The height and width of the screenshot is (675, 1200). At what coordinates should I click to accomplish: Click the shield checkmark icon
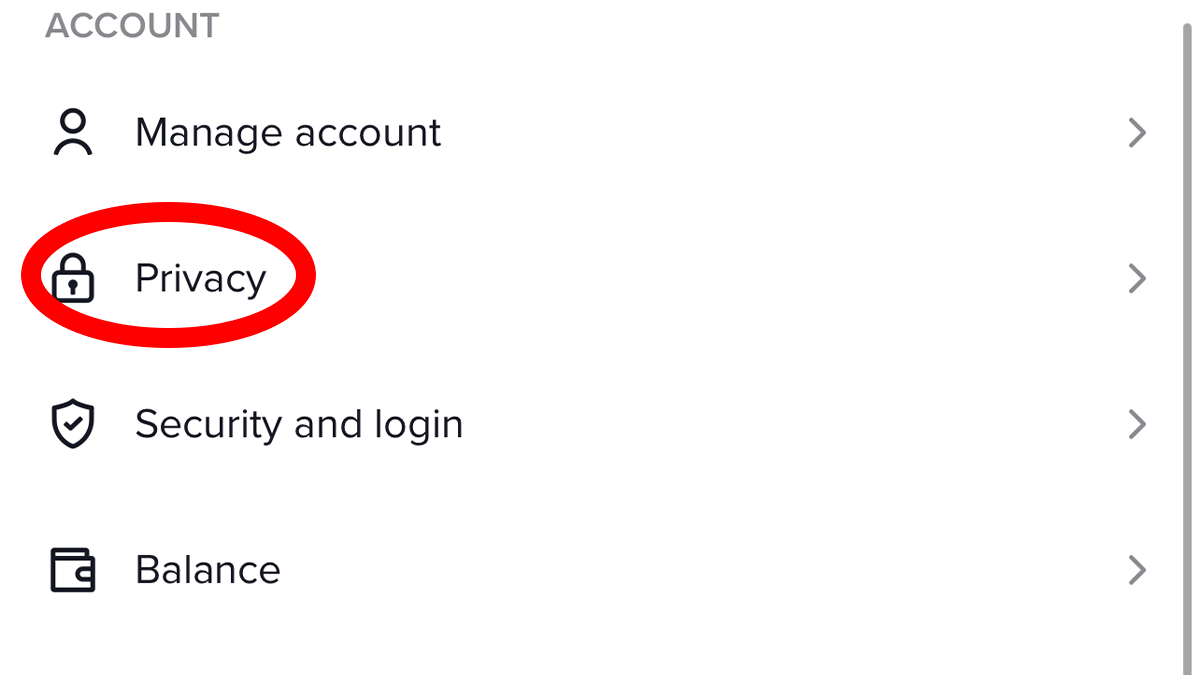click(x=73, y=424)
